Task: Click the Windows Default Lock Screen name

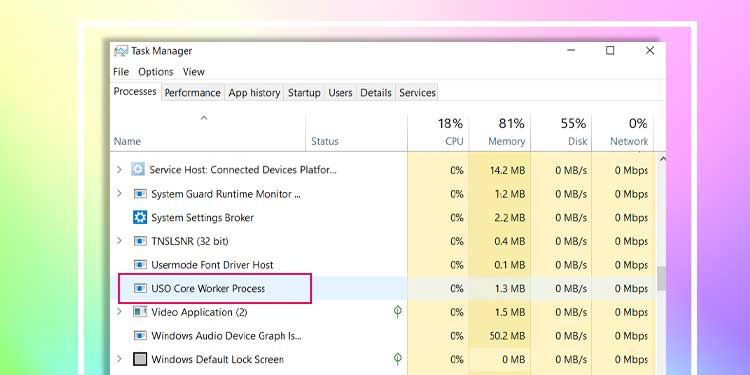Action: [x=217, y=359]
